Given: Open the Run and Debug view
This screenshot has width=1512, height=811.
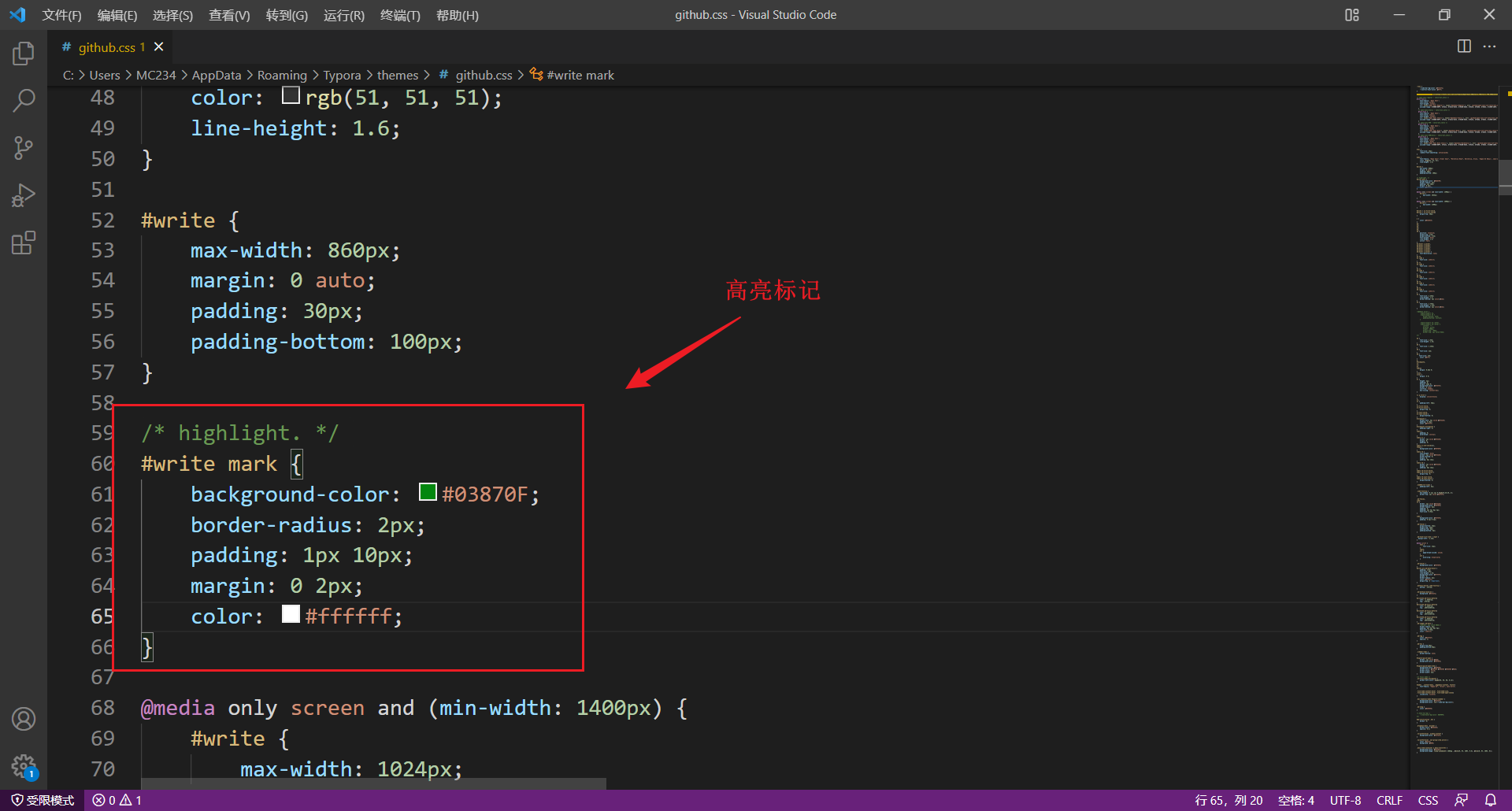Looking at the screenshot, I should pos(24,195).
